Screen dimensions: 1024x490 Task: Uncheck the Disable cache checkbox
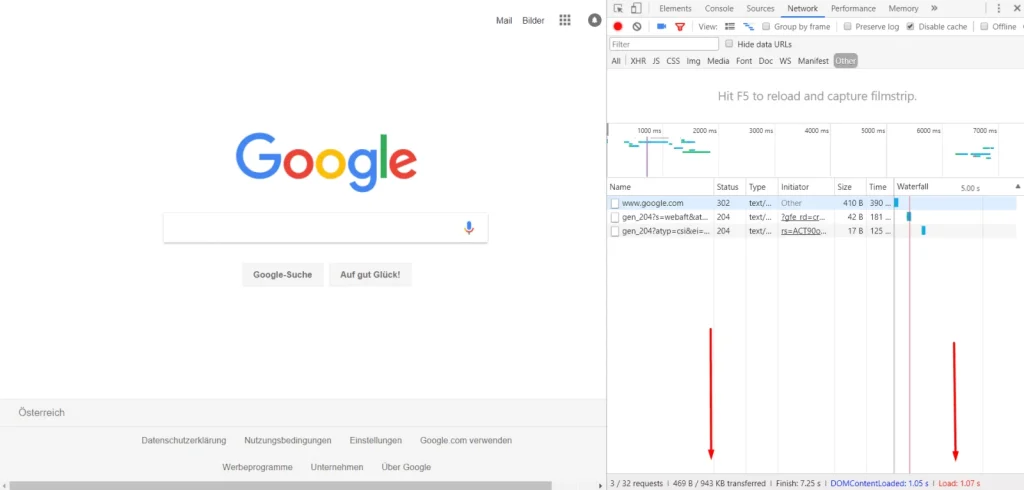click(x=910, y=27)
